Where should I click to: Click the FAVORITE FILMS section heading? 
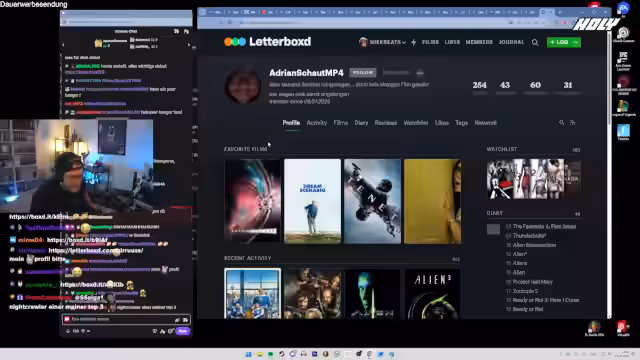click(245, 149)
